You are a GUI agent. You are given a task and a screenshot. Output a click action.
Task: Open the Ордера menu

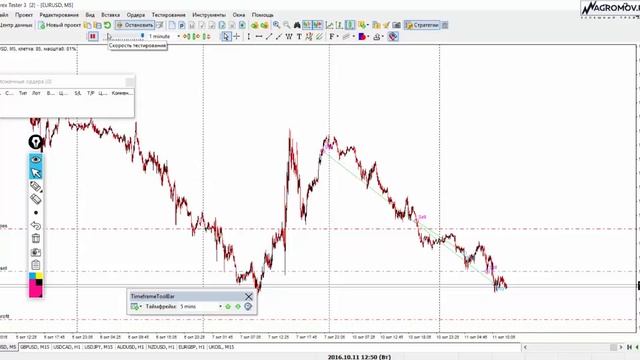pyautogui.click(x=136, y=15)
